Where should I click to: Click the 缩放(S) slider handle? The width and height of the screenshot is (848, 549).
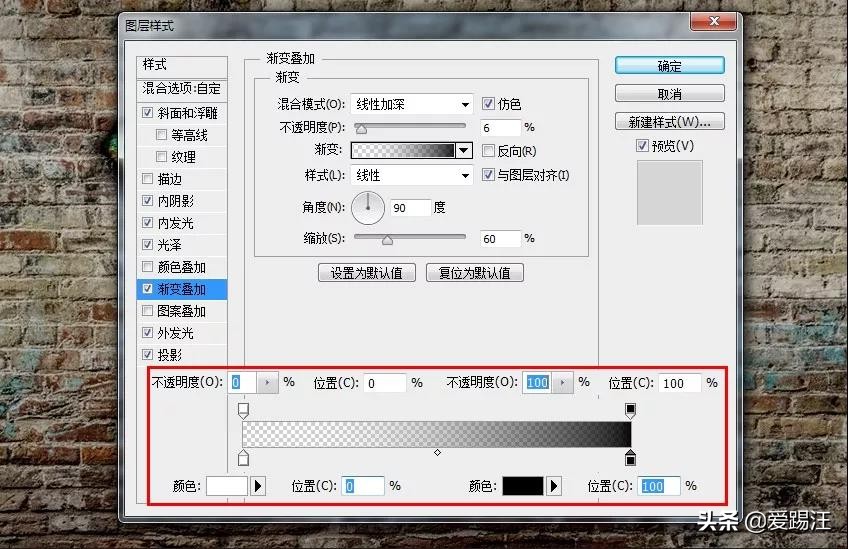[387, 240]
